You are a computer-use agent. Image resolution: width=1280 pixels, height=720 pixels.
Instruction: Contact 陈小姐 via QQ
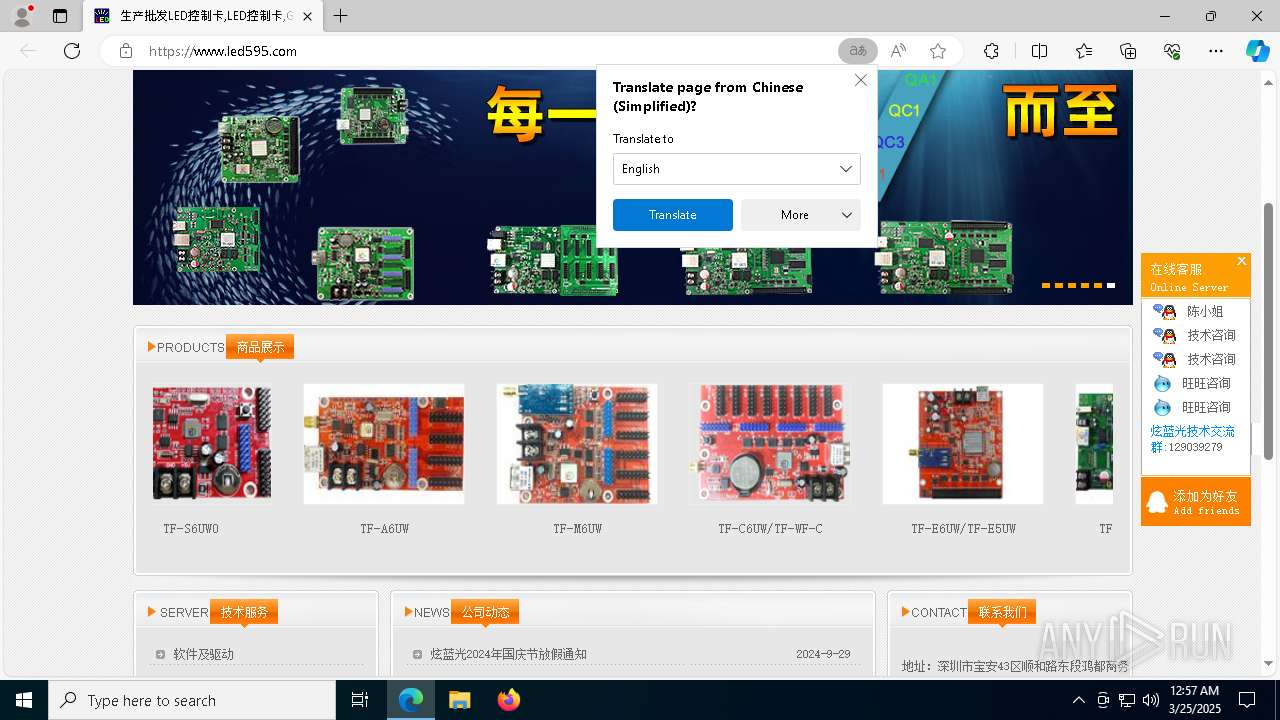[x=1188, y=311]
